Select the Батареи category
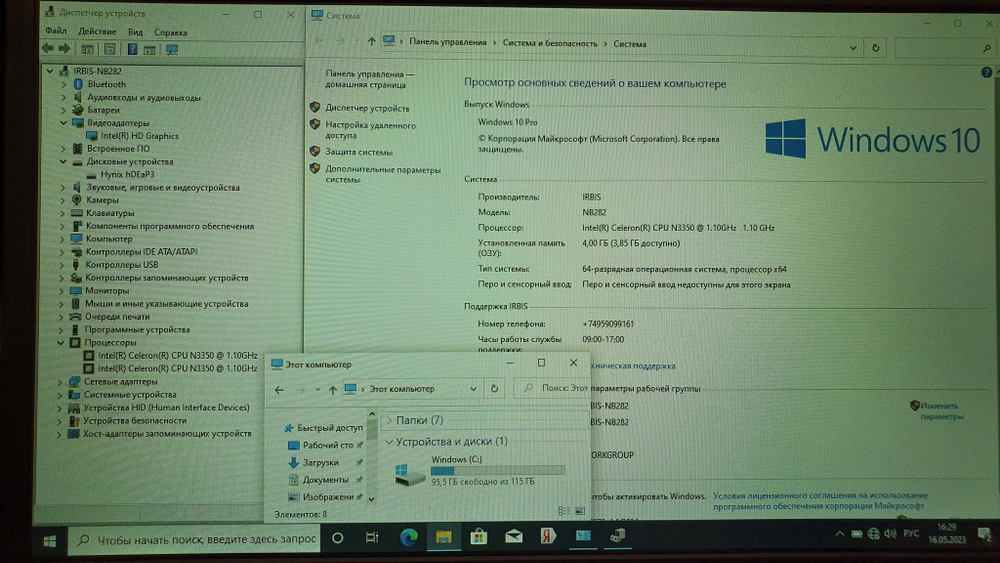The image size is (1000, 563). tap(103, 110)
